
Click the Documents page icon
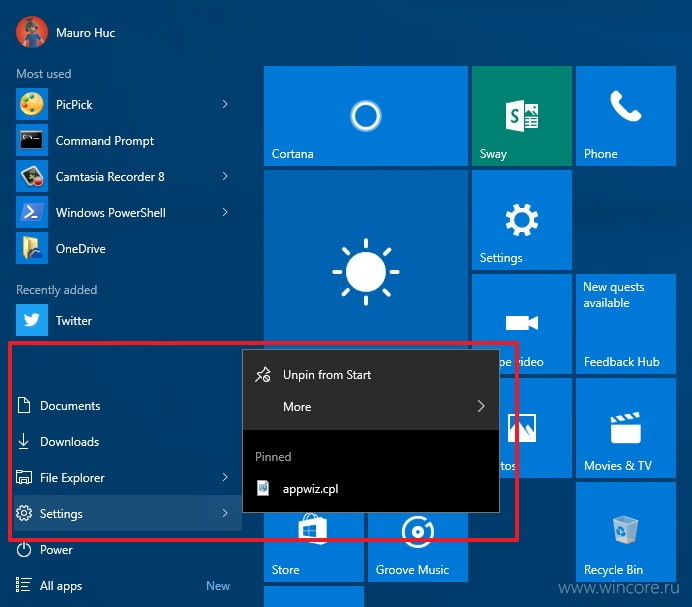(x=24, y=405)
